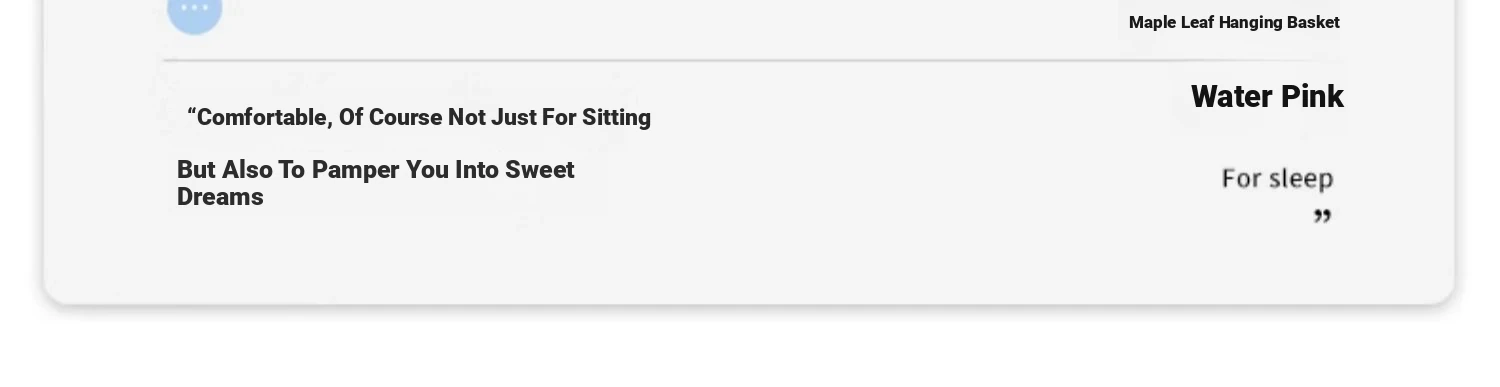The height and width of the screenshot is (387, 1500).
Task: Click the Water Pink heading
Action: click(1267, 97)
